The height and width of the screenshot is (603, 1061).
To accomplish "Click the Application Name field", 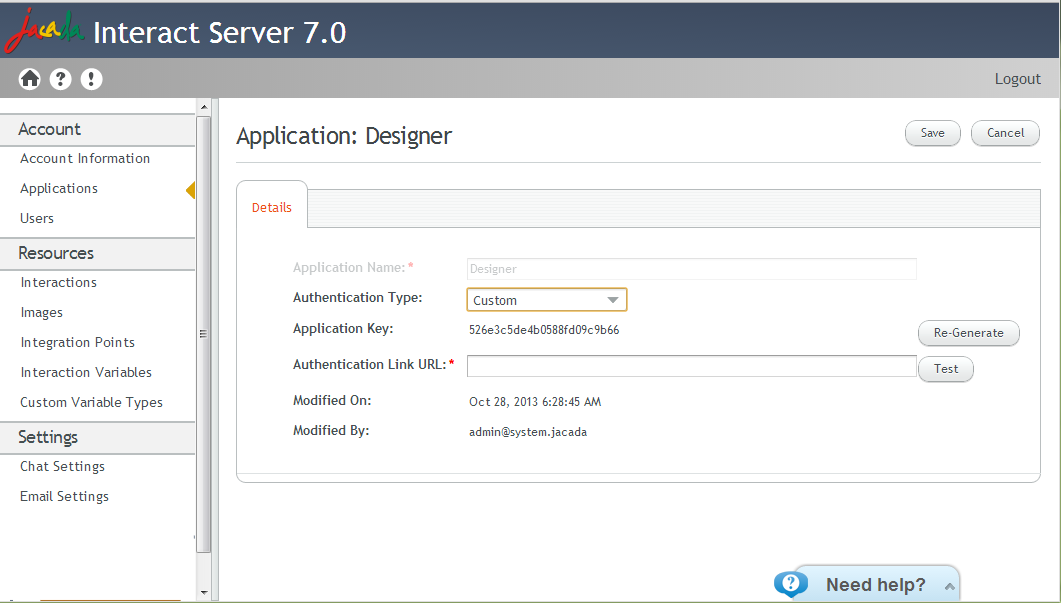I will click(692, 269).
